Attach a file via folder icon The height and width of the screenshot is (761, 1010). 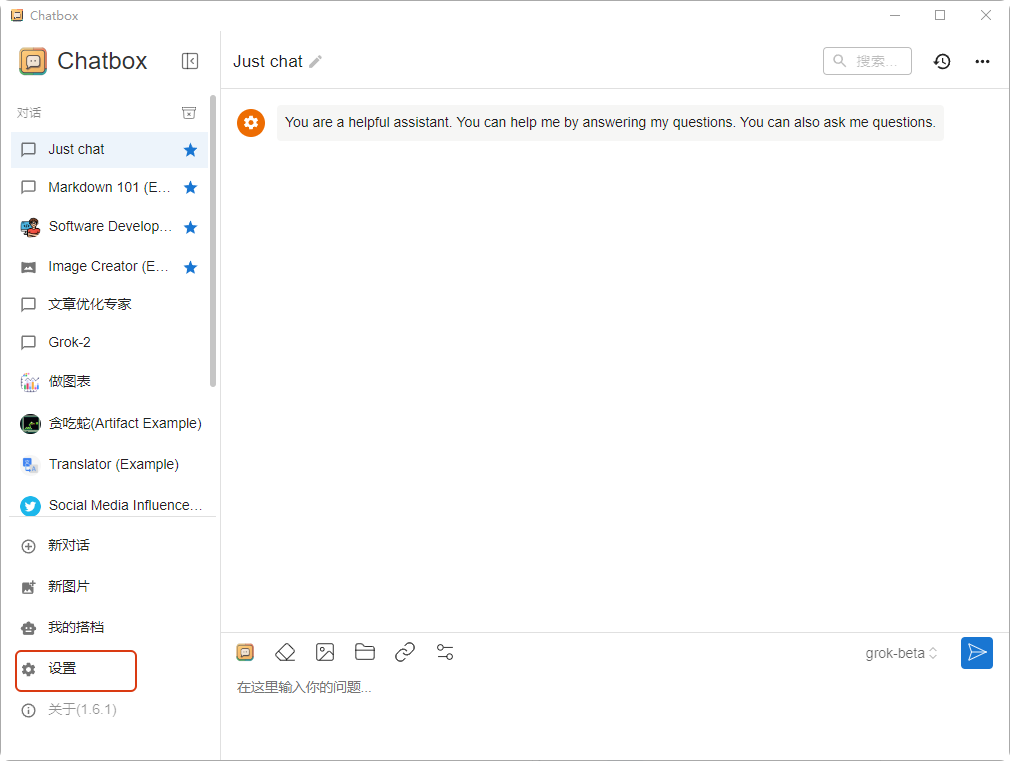(365, 652)
